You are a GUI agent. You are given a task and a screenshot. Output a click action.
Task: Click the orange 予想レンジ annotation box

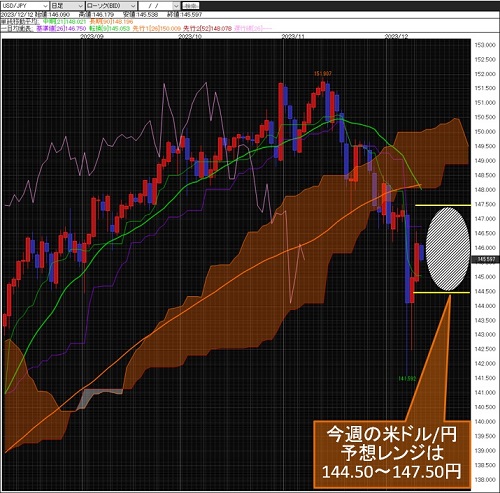point(392,454)
